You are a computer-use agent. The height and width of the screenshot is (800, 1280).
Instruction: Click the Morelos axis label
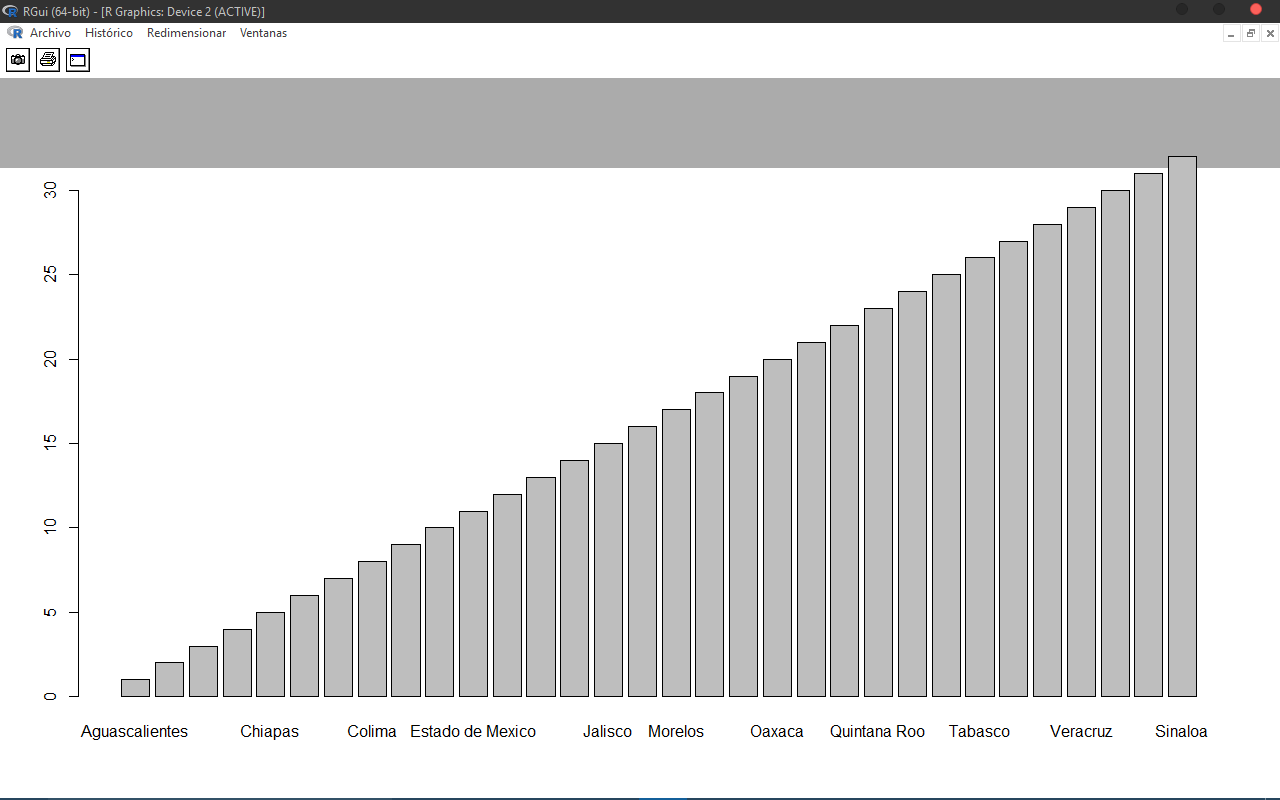point(676,732)
